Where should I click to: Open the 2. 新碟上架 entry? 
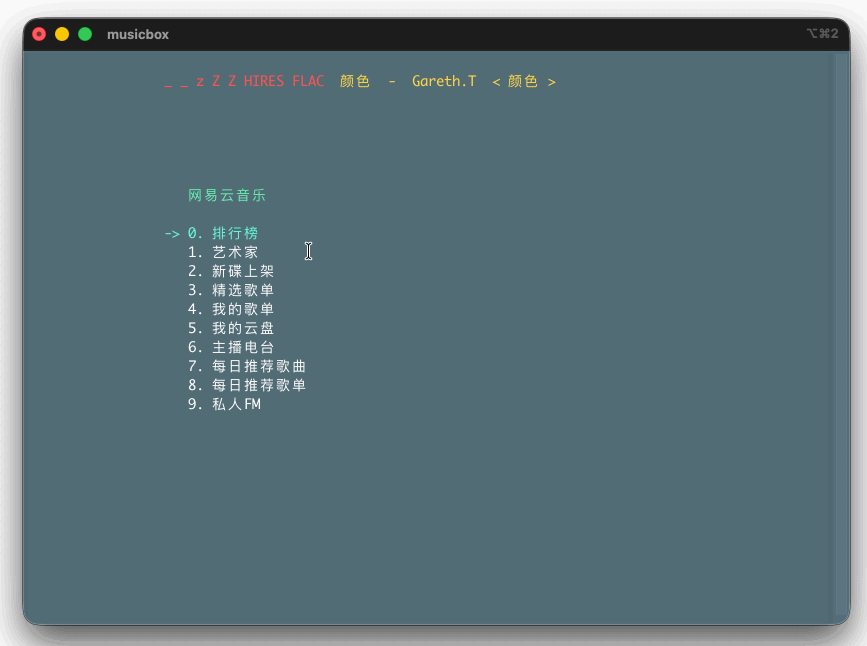click(x=231, y=271)
